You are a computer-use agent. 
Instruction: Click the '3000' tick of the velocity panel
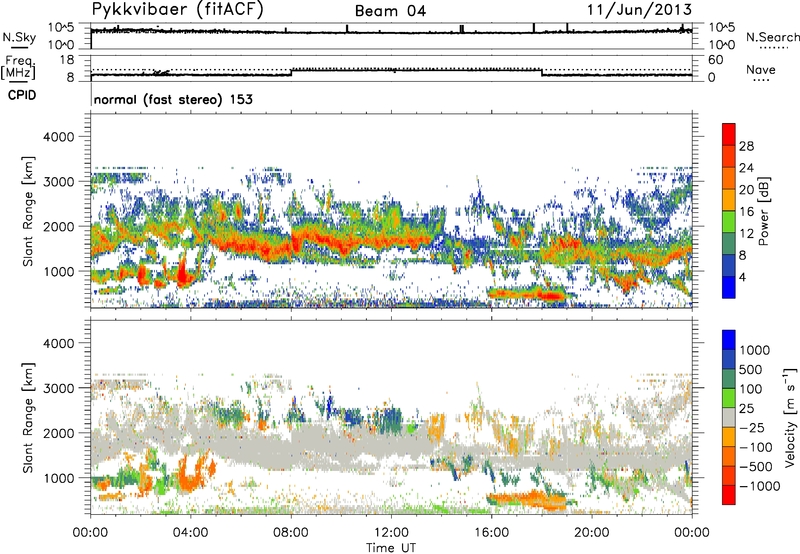(59, 388)
